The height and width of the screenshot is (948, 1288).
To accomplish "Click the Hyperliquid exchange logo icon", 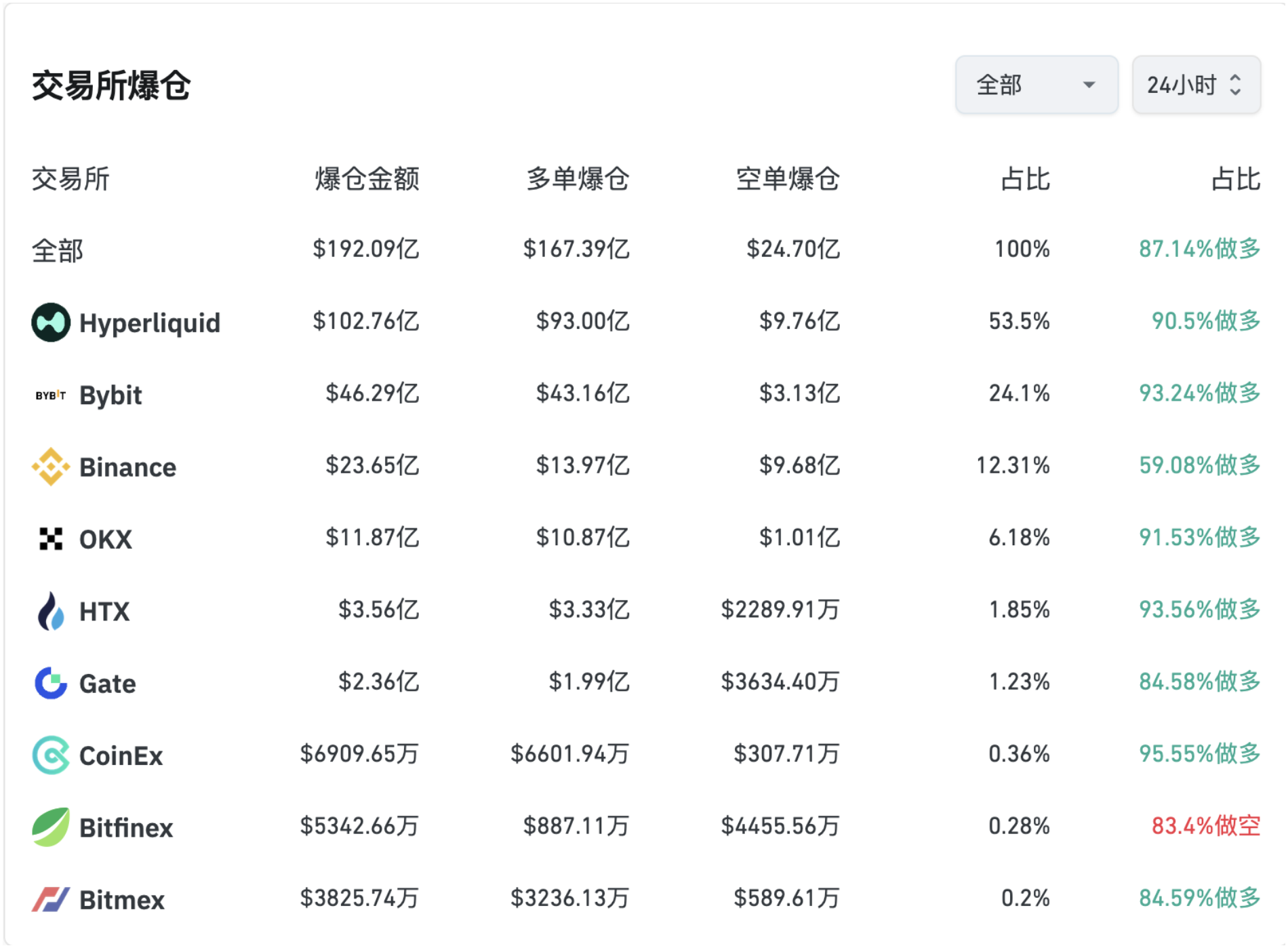I will (x=51, y=322).
